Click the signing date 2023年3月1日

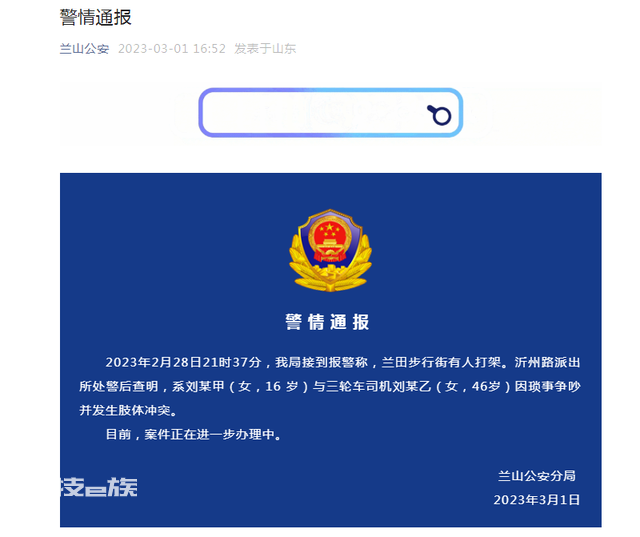[x=537, y=500]
